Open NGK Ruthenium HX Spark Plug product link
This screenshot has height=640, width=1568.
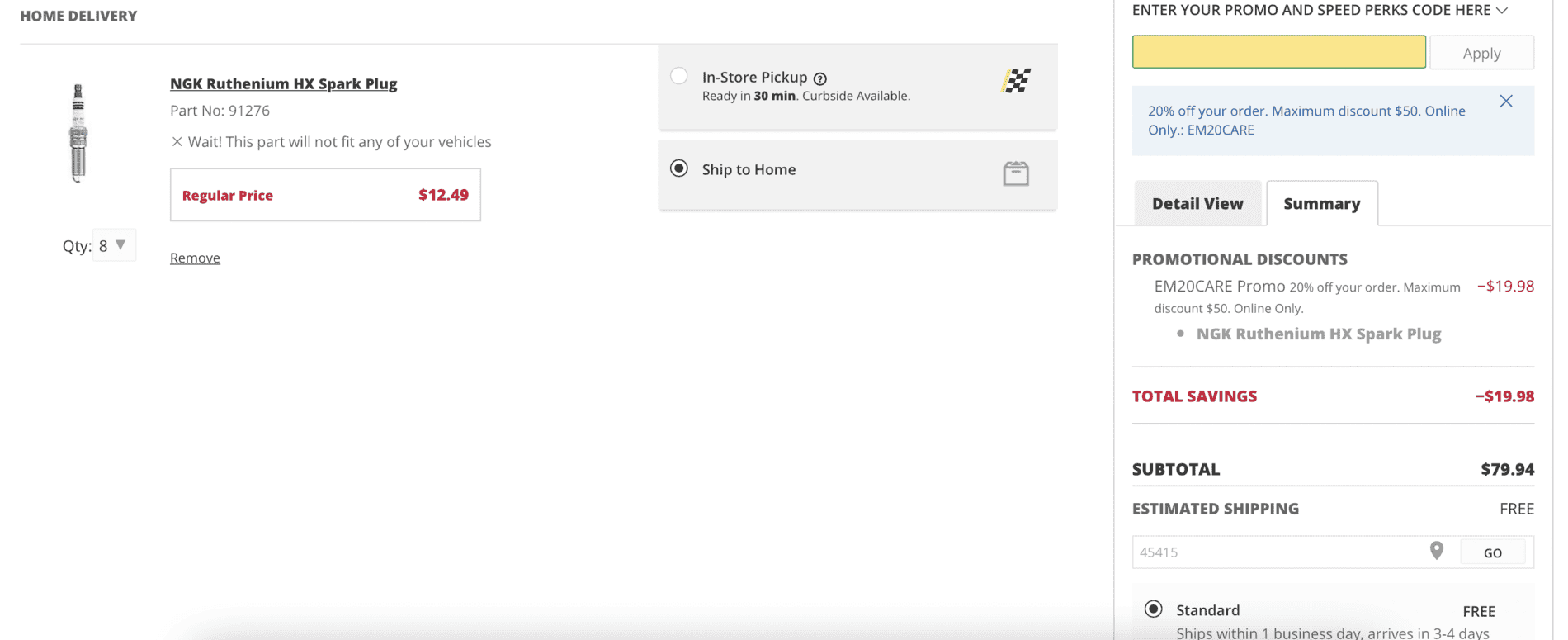(x=283, y=83)
